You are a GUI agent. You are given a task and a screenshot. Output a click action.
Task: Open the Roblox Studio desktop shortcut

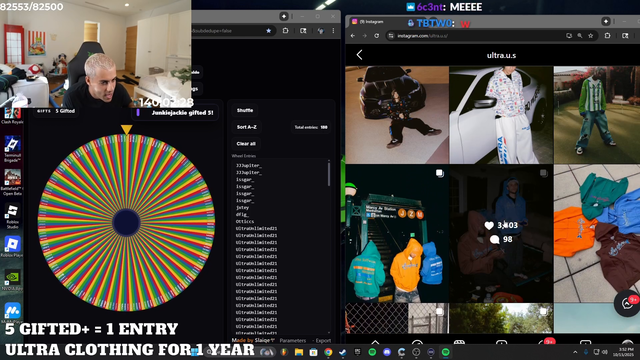coord(12,215)
